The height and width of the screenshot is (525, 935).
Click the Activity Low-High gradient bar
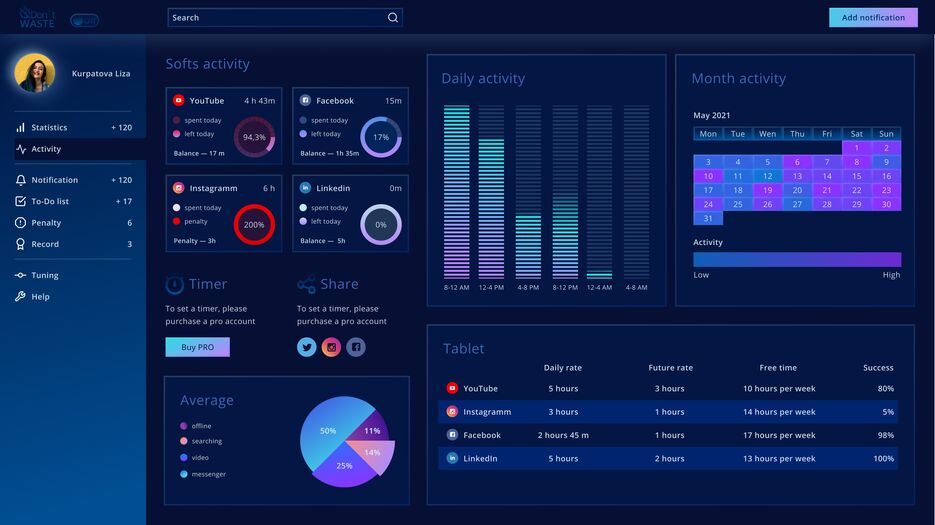click(796, 259)
